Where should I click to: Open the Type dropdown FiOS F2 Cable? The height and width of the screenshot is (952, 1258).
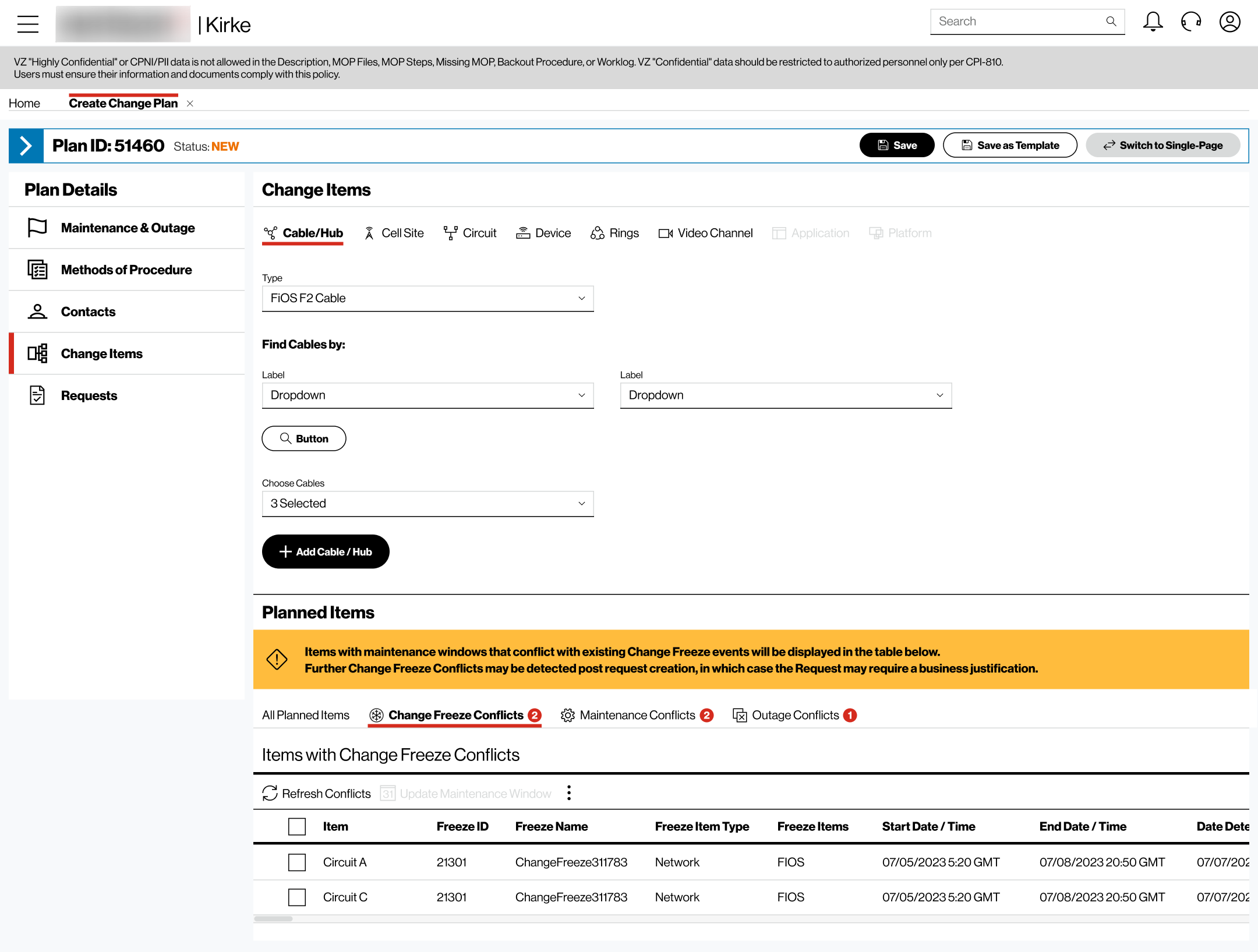pyautogui.click(x=428, y=298)
